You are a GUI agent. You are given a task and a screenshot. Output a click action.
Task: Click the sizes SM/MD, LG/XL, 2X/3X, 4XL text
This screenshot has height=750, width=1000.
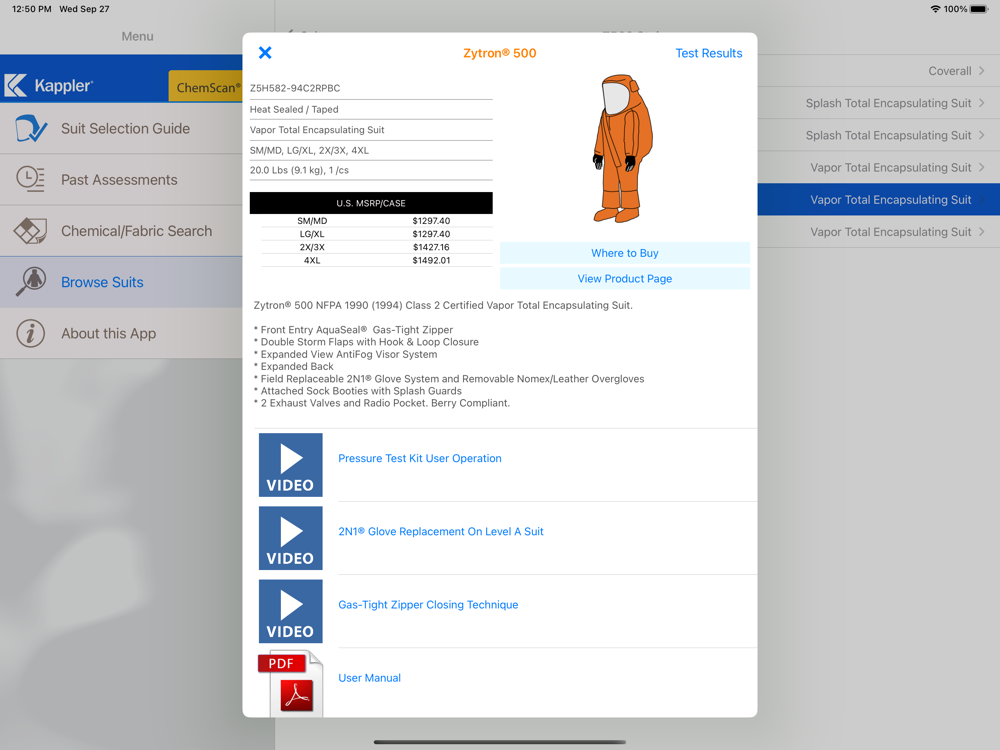pyautogui.click(x=309, y=151)
